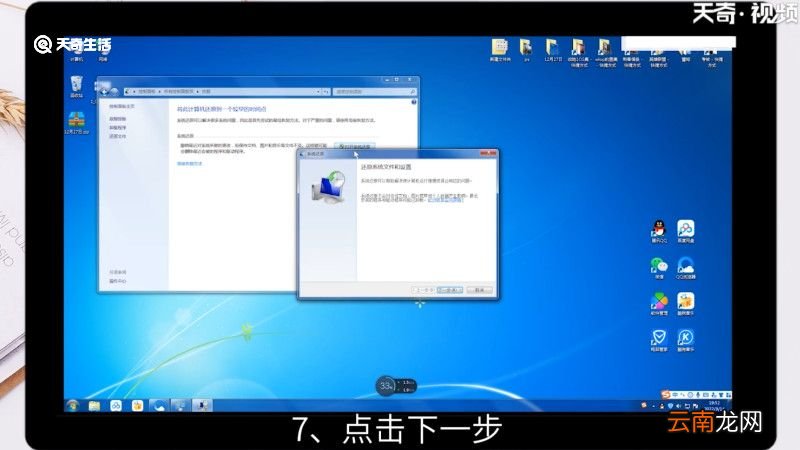Click into the Control Panel search box
This screenshot has width=800, height=450.
click(372, 92)
